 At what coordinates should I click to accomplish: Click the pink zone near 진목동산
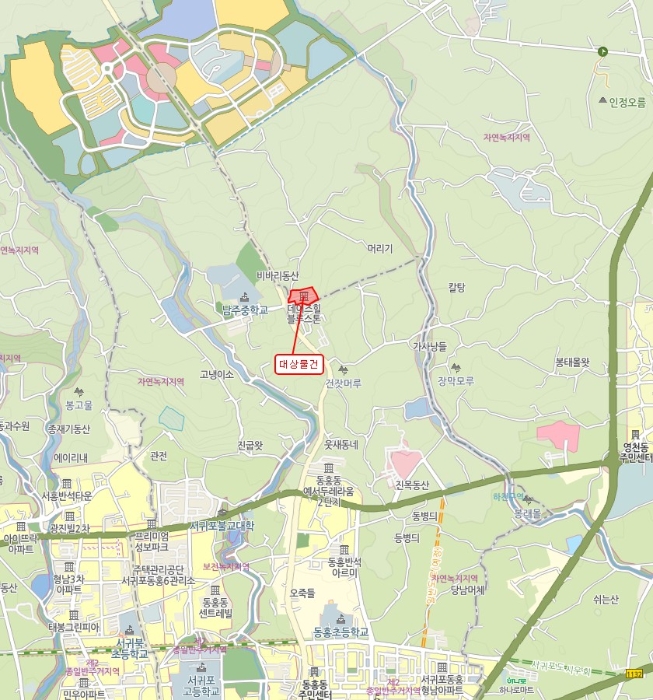click(x=405, y=462)
